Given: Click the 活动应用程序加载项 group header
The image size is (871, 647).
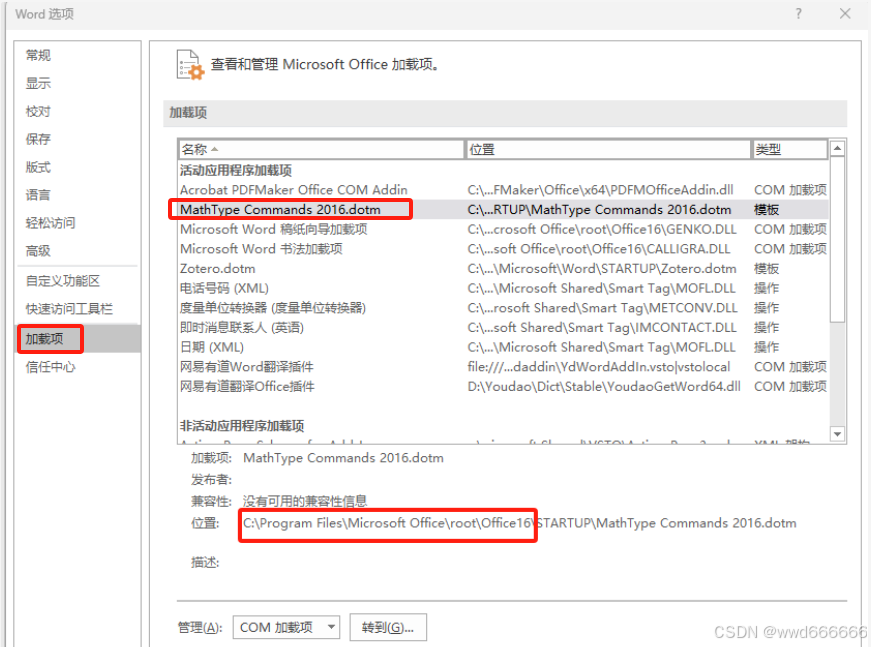Looking at the screenshot, I should click(x=236, y=170).
